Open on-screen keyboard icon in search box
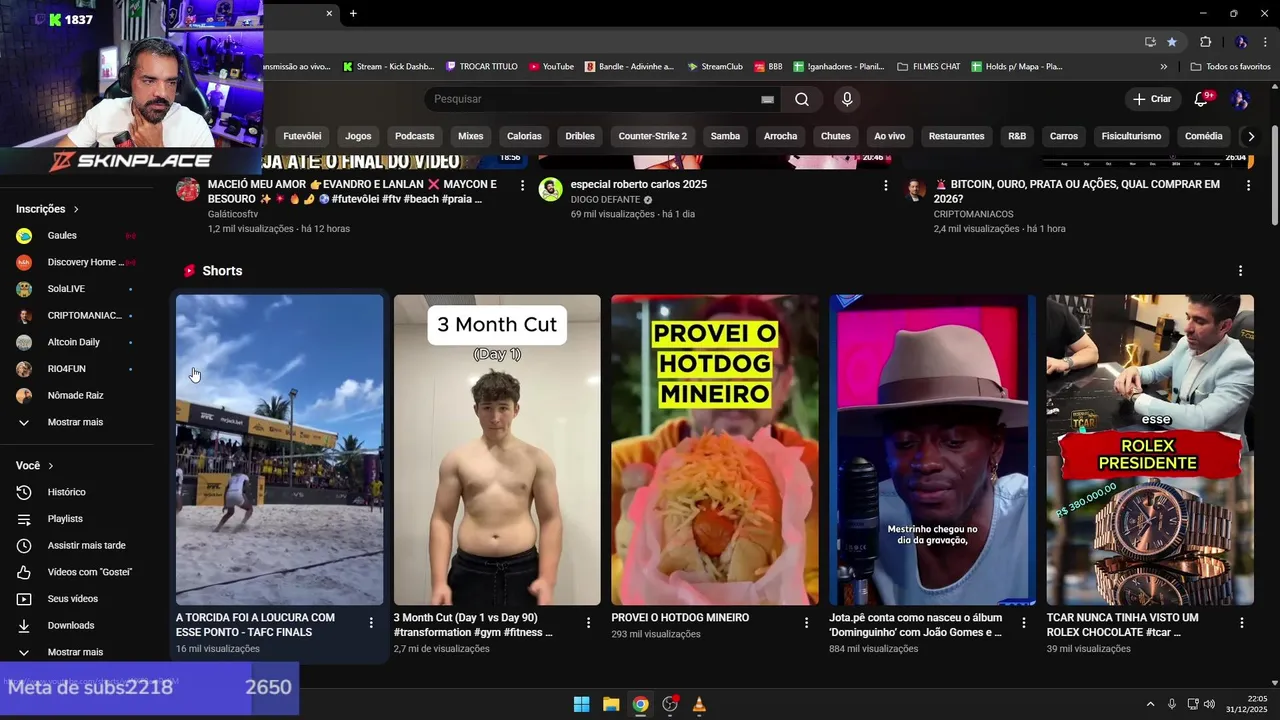This screenshot has height=720, width=1280. [x=767, y=99]
